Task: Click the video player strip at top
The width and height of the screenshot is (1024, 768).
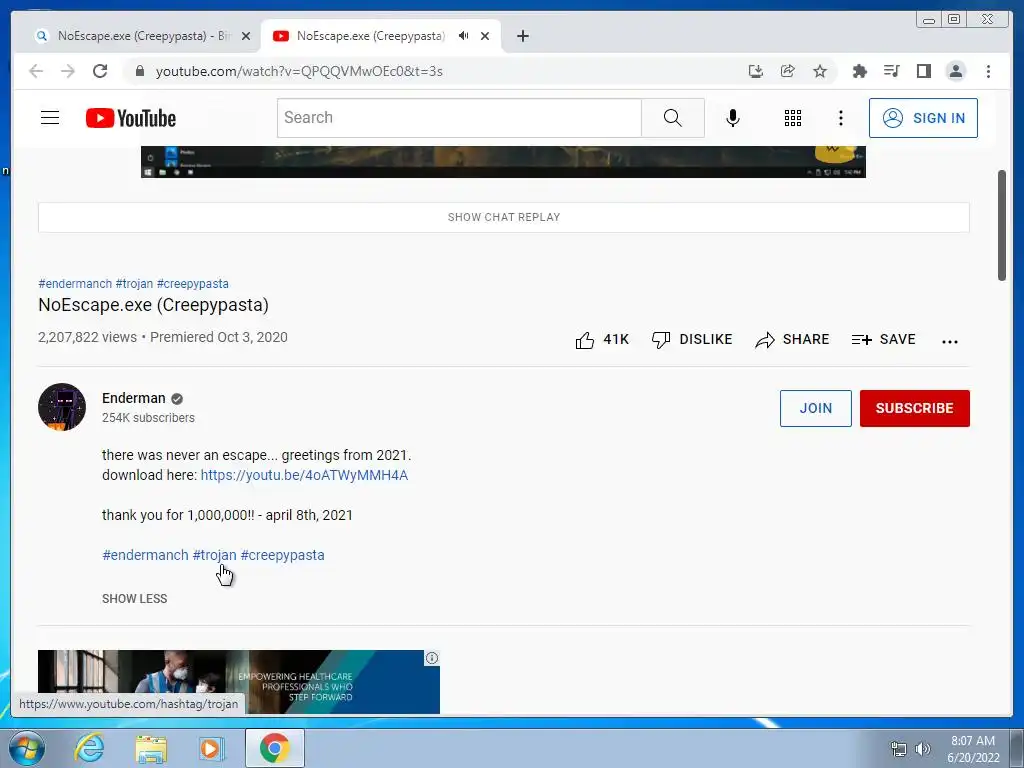Action: (x=503, y=161)
